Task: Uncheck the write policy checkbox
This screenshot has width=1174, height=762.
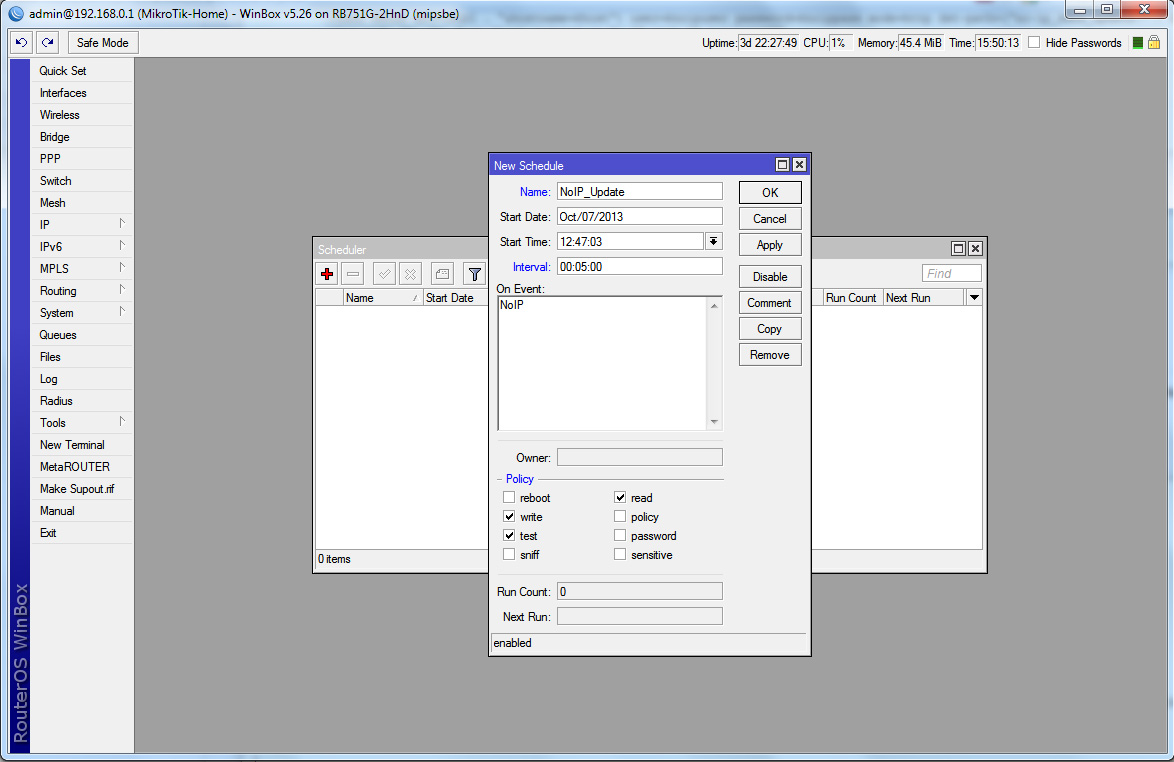Action: [509, 517]
